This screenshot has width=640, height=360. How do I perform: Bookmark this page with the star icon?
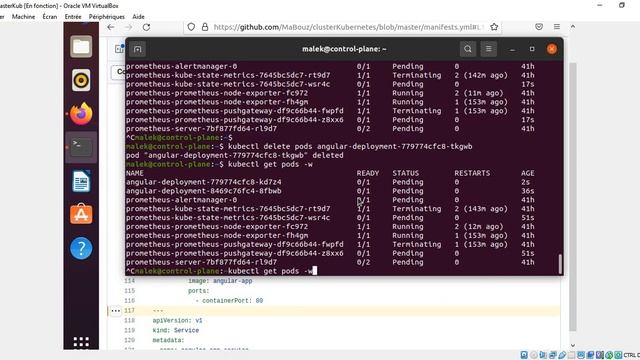(x=494, y=27)
